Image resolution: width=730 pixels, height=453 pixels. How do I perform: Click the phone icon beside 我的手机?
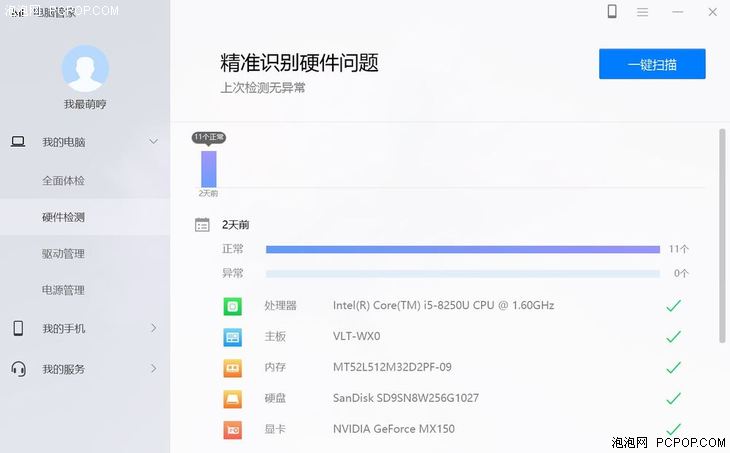tap(18, 328)
